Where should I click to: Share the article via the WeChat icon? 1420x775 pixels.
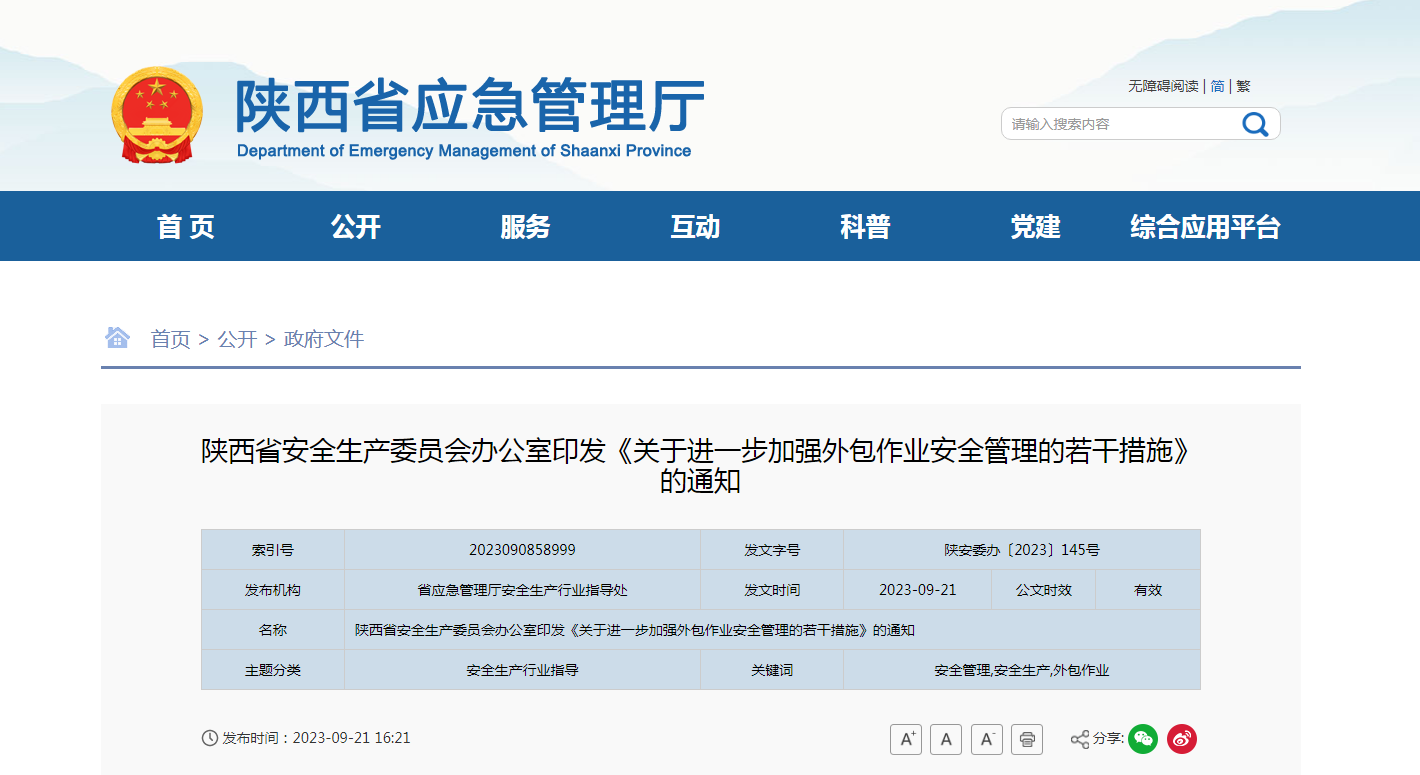[x=1143, y=739]
